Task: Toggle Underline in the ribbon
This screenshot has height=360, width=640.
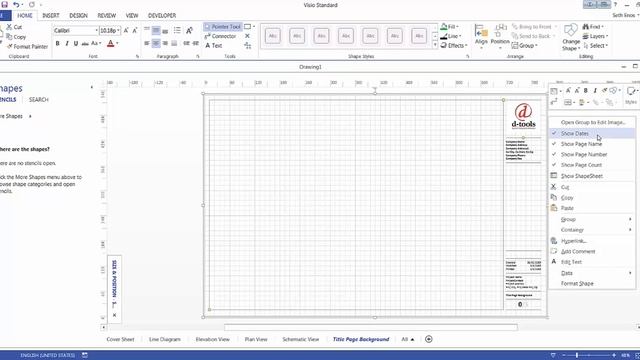Action: [x=76, y=43]
